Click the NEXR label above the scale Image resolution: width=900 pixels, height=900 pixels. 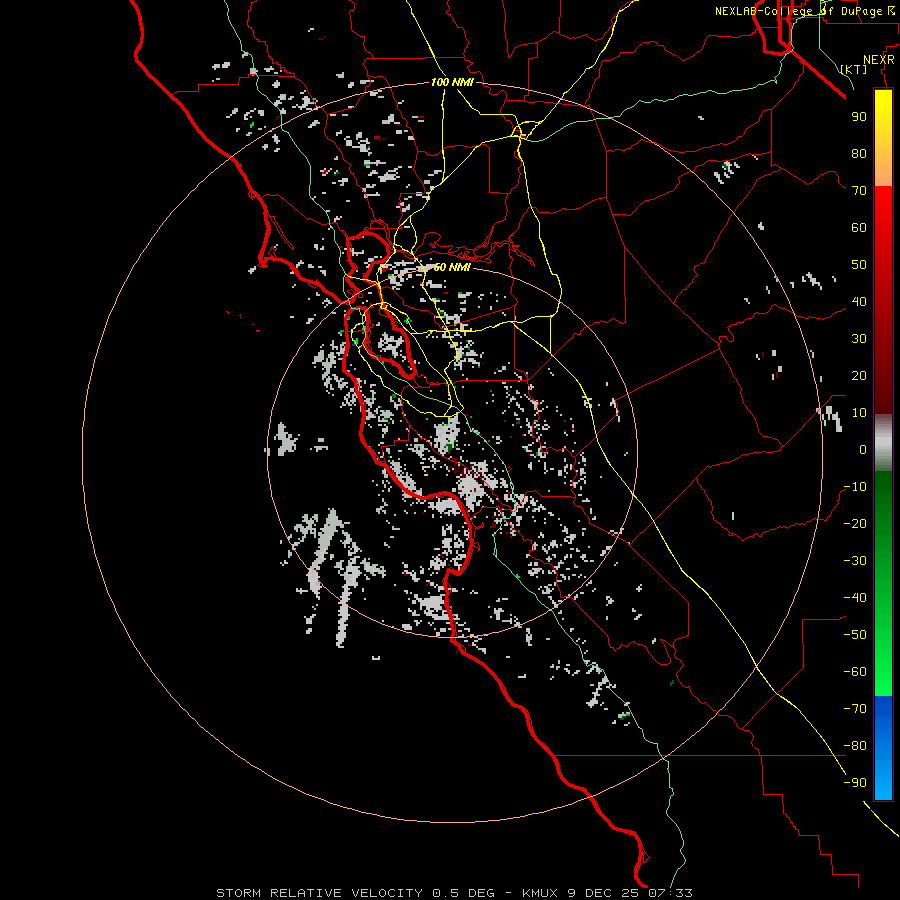tap(879, 60)
